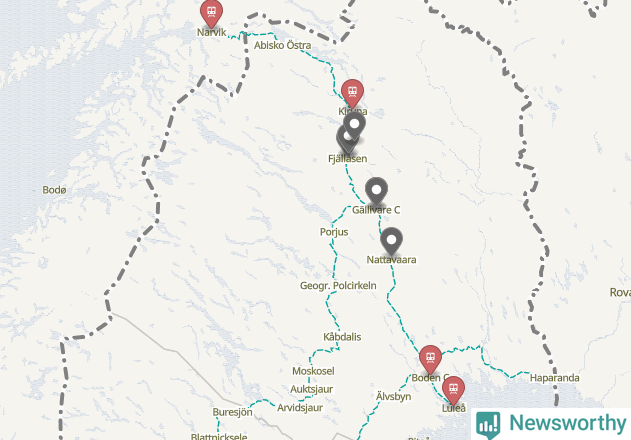Screen dimensions: 631x440
Task: Click the Geogr. Polcirkeln label
Action: [338, 285]
